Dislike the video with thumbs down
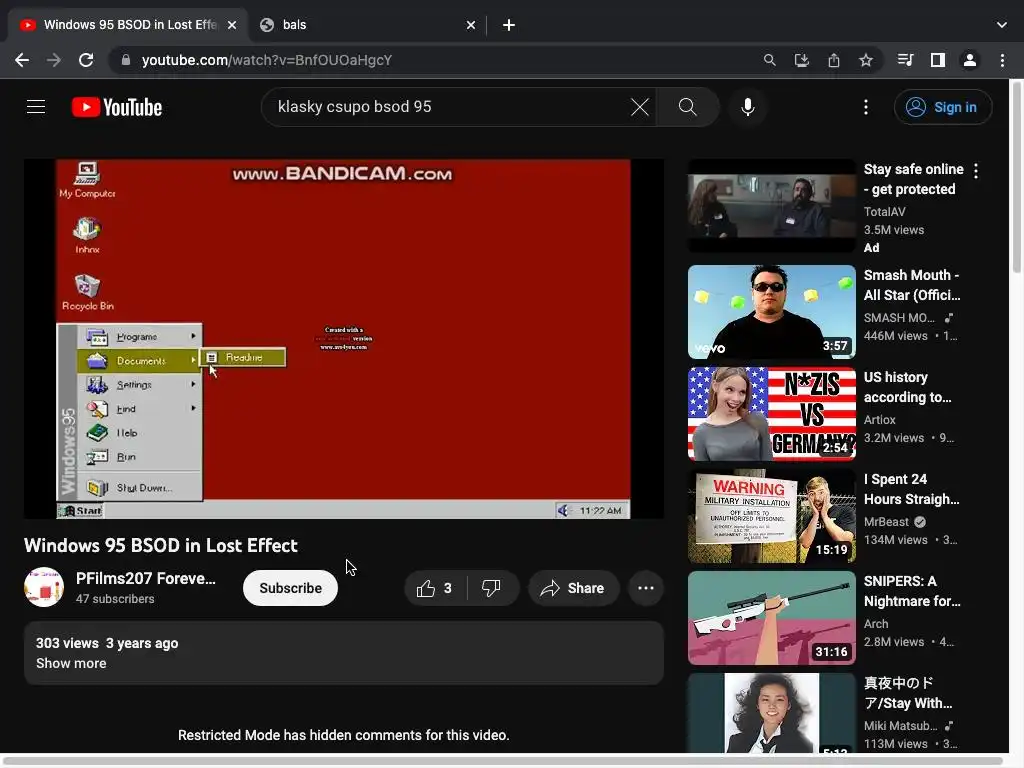 point(491,588)
